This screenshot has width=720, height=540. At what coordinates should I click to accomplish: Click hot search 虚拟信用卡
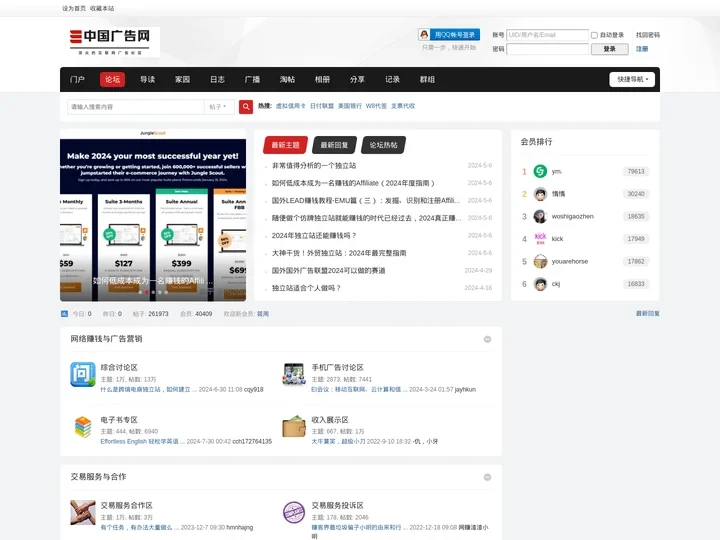tap(290, 106)
